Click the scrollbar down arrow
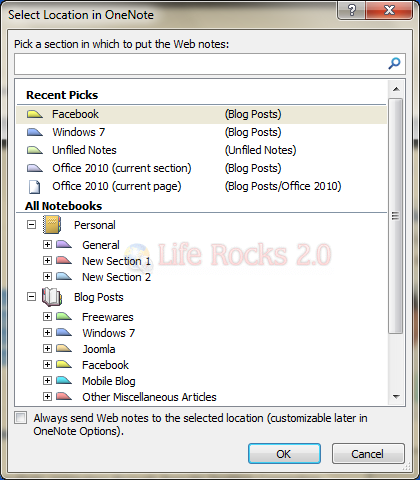 396,397
